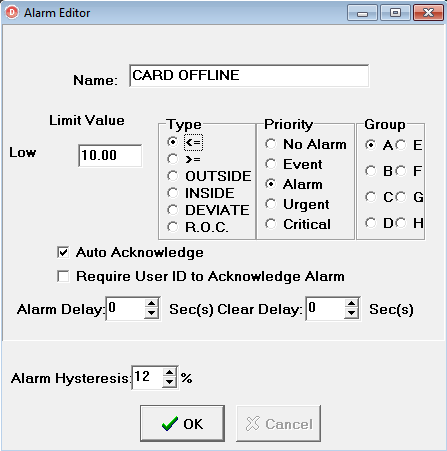Click the Alarm Editor app icon in title bar
Image resolution: width=447 pixels, height=451 pixels.
12,13
